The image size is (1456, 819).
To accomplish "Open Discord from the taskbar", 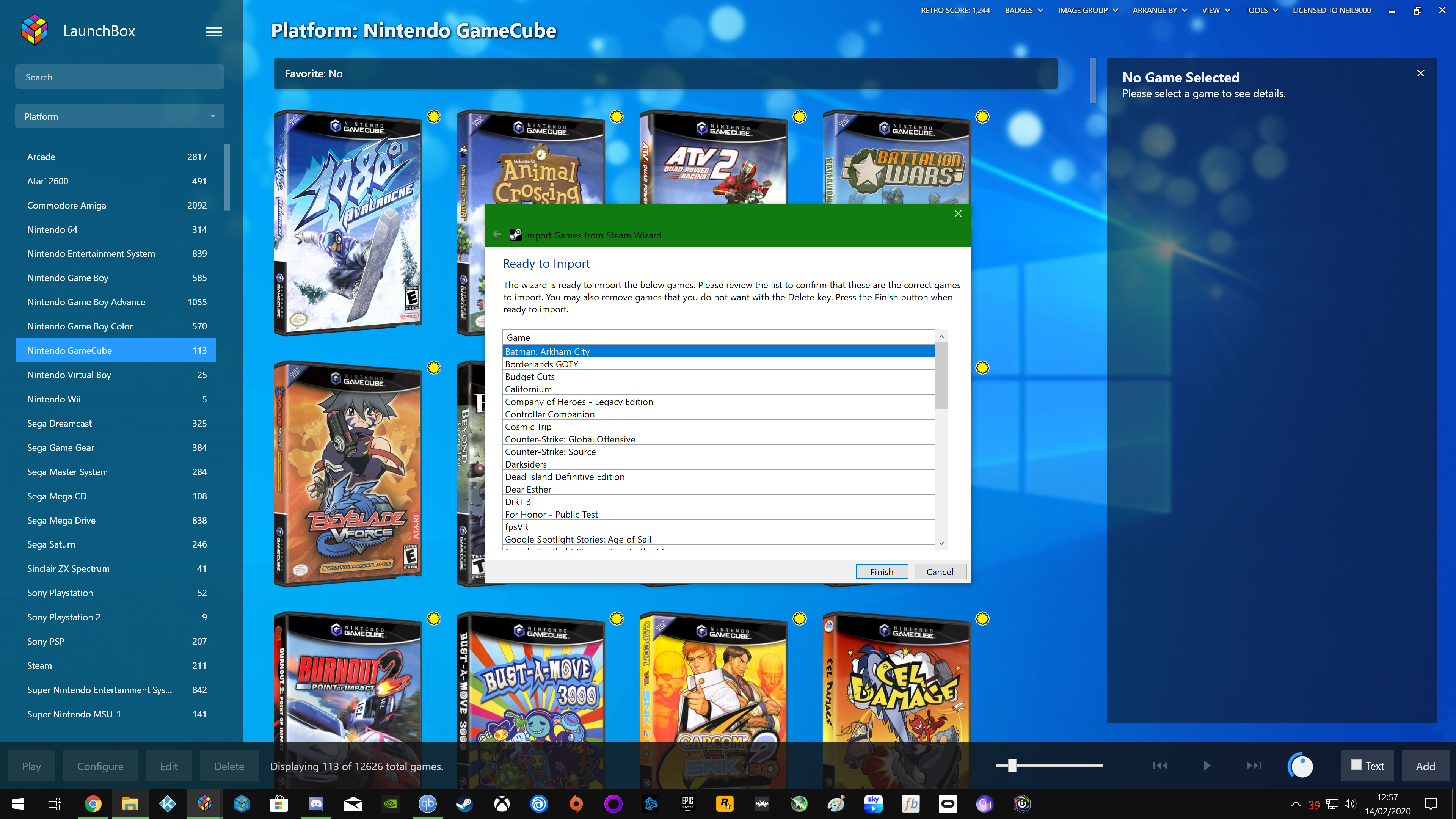I will click(316, 804).
